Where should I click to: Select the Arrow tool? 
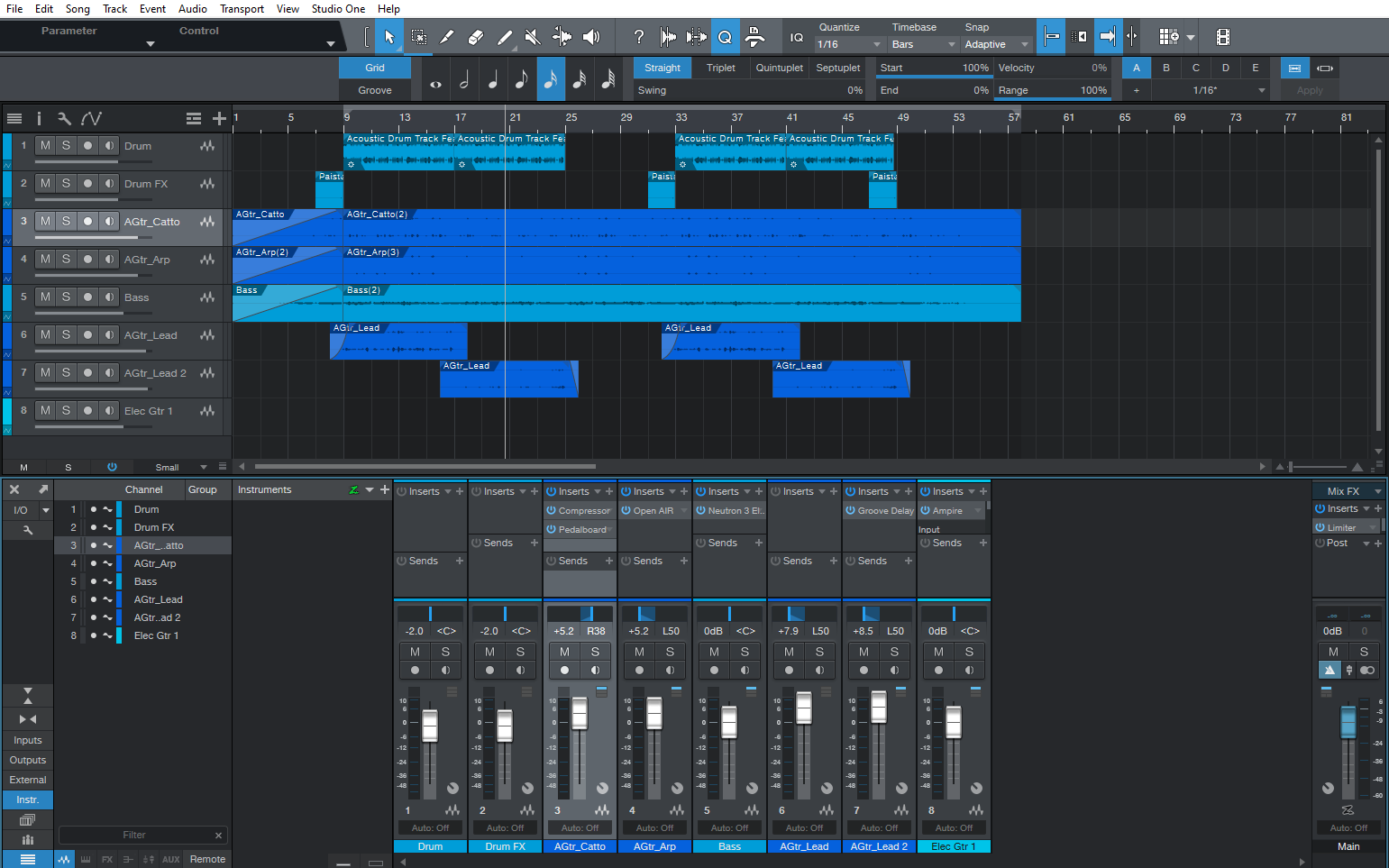(x=389, y=37)
